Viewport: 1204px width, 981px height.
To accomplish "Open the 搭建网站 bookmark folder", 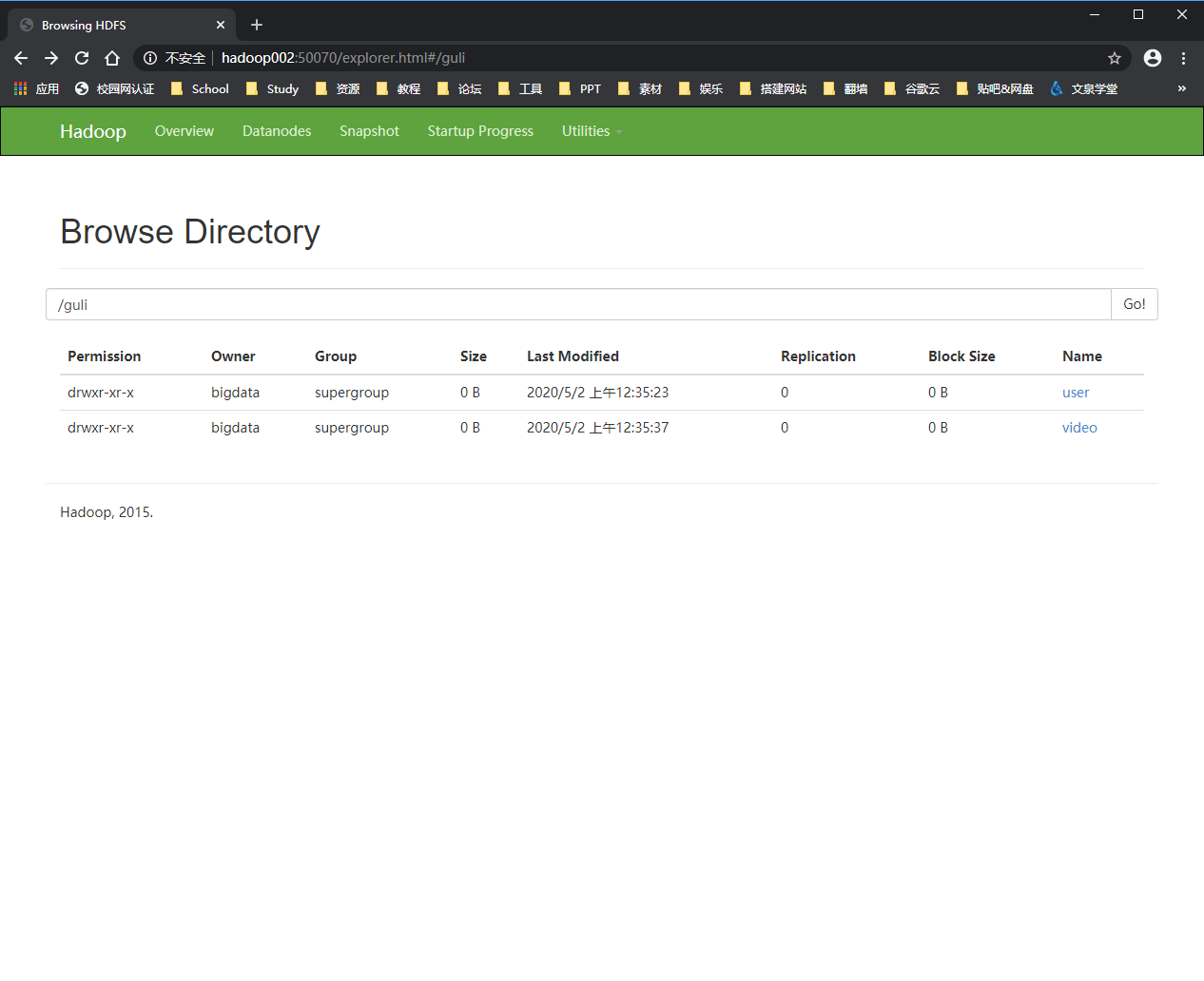I will point(773,88).
